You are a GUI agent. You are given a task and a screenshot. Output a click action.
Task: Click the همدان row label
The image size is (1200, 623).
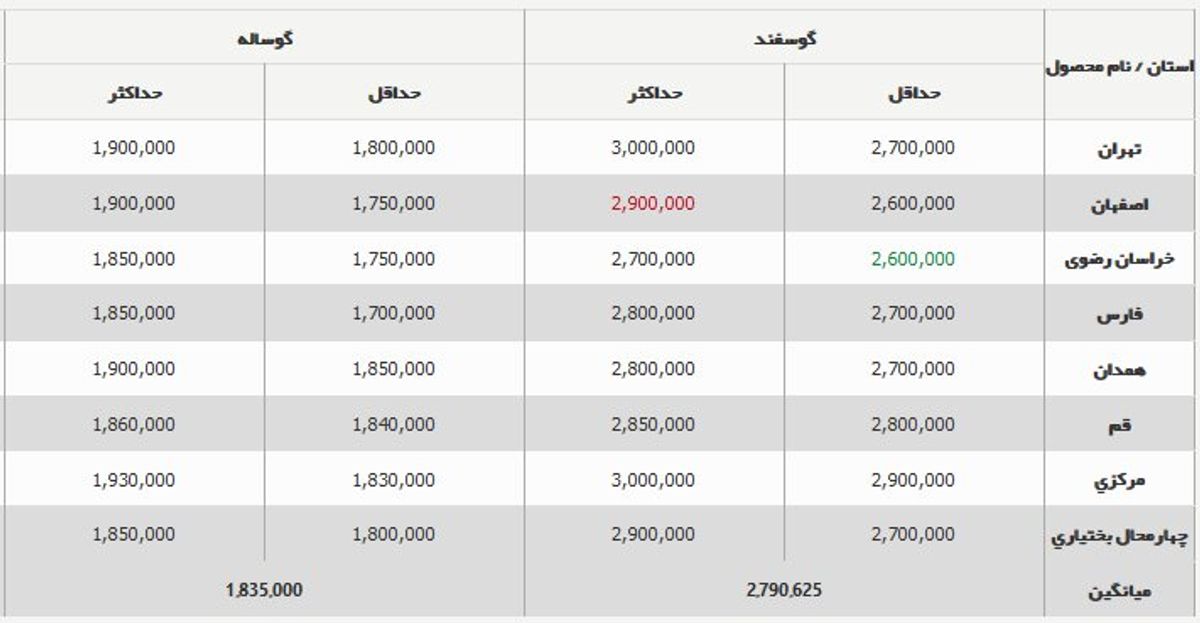(1122, 371)
